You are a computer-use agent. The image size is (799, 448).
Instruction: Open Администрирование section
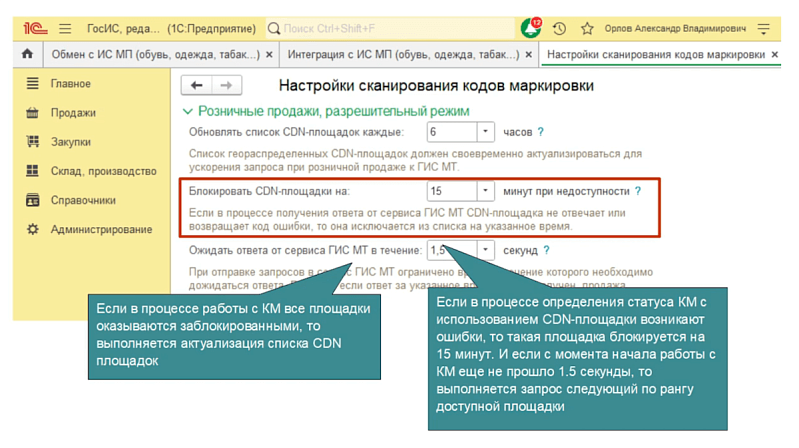coord(101,229)
